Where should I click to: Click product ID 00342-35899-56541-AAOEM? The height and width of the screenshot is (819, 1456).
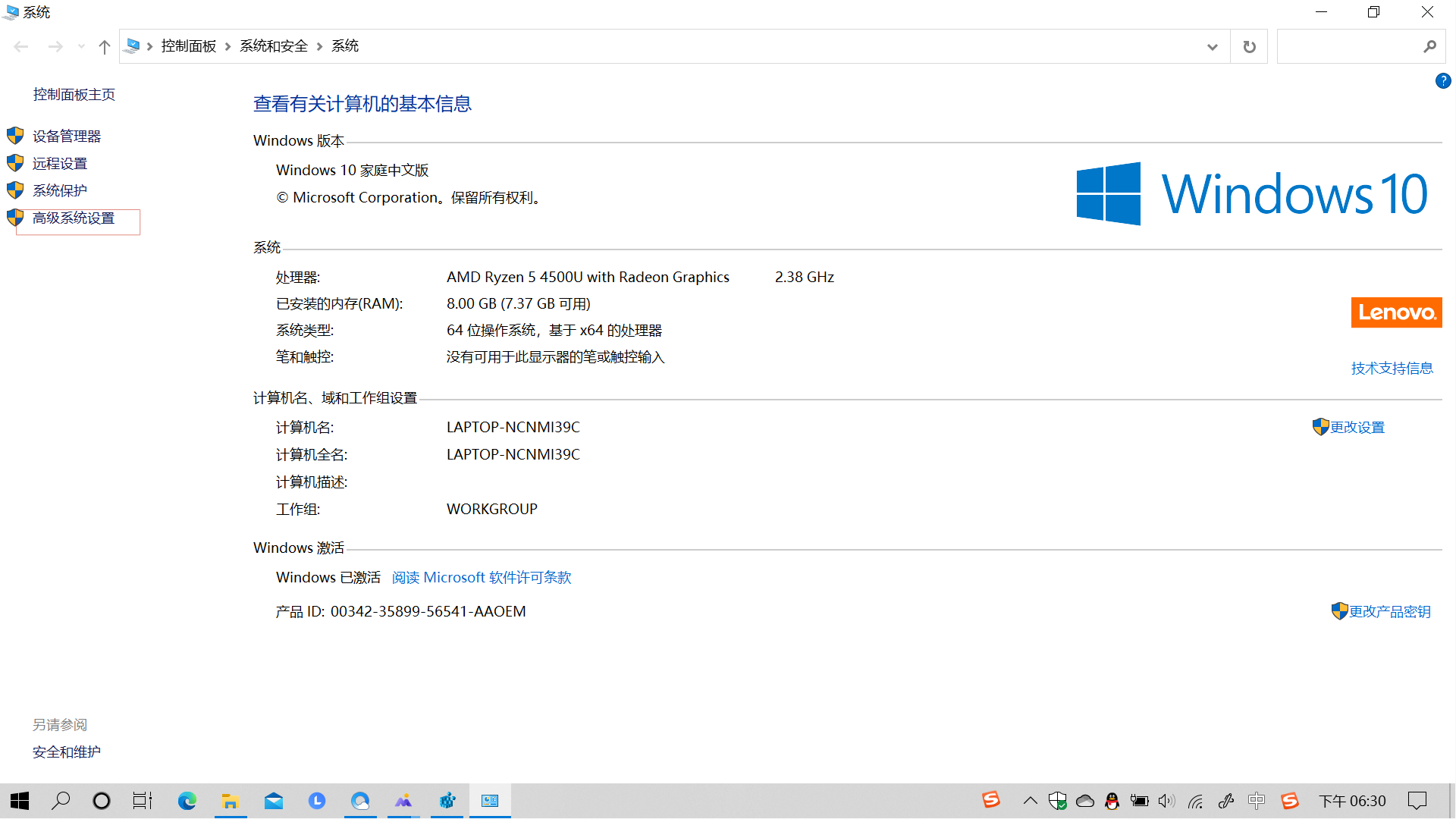pos(428,612)
